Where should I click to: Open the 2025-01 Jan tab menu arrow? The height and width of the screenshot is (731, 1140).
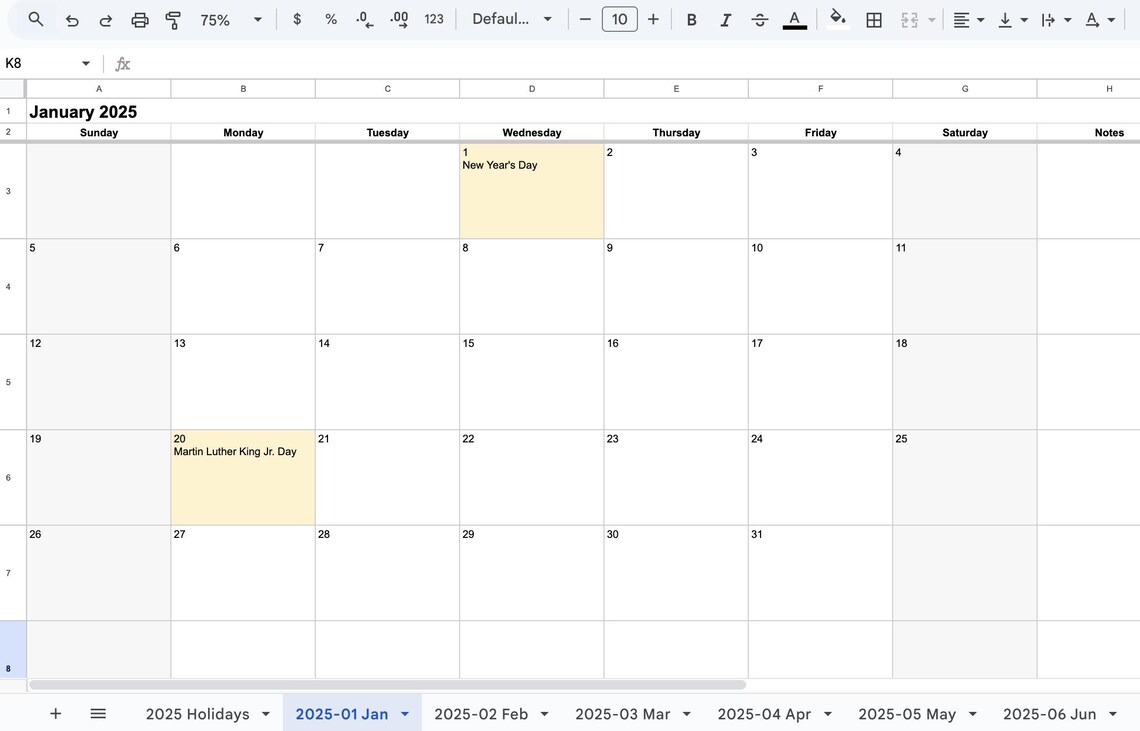click(405, 714)
